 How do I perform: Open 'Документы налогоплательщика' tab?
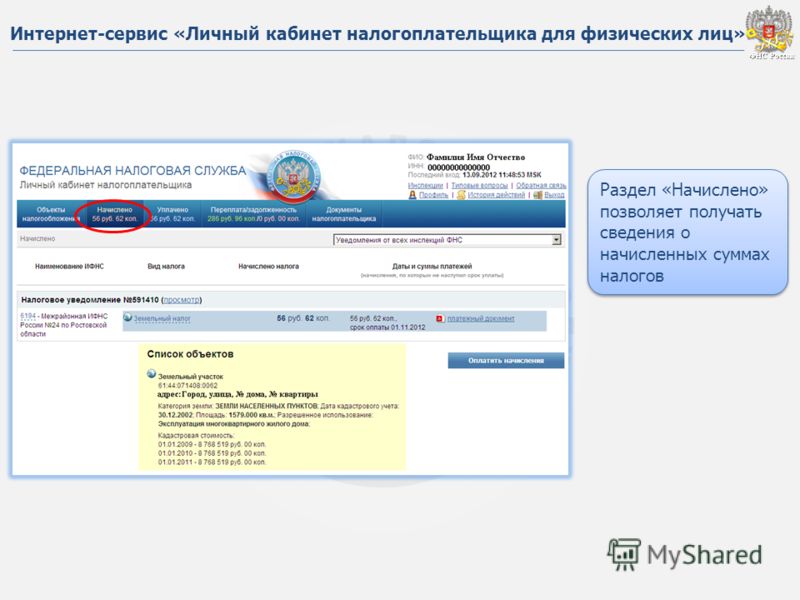[x=344, y=214]
